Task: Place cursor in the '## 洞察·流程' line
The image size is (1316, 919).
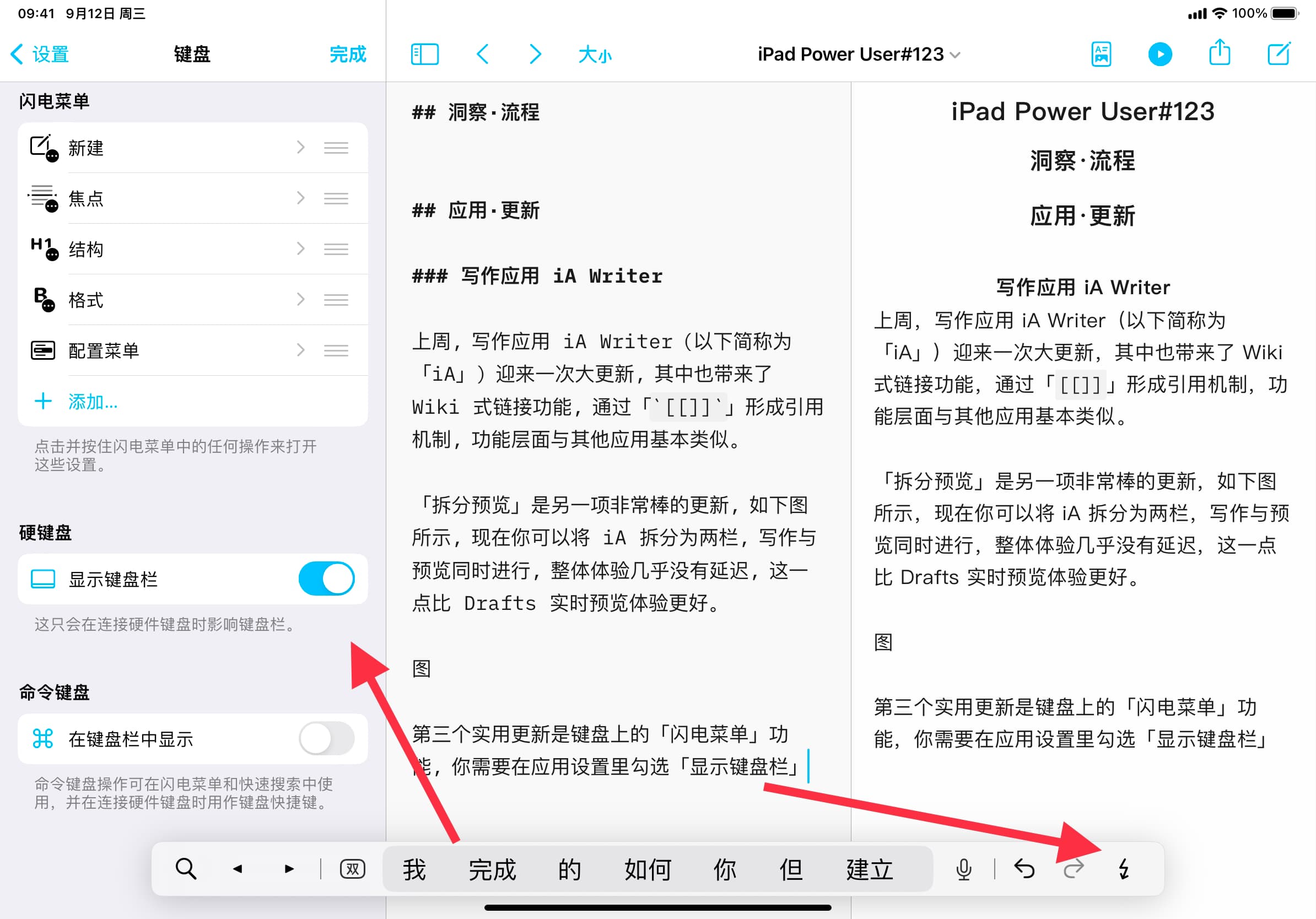Action: point(476,112)
